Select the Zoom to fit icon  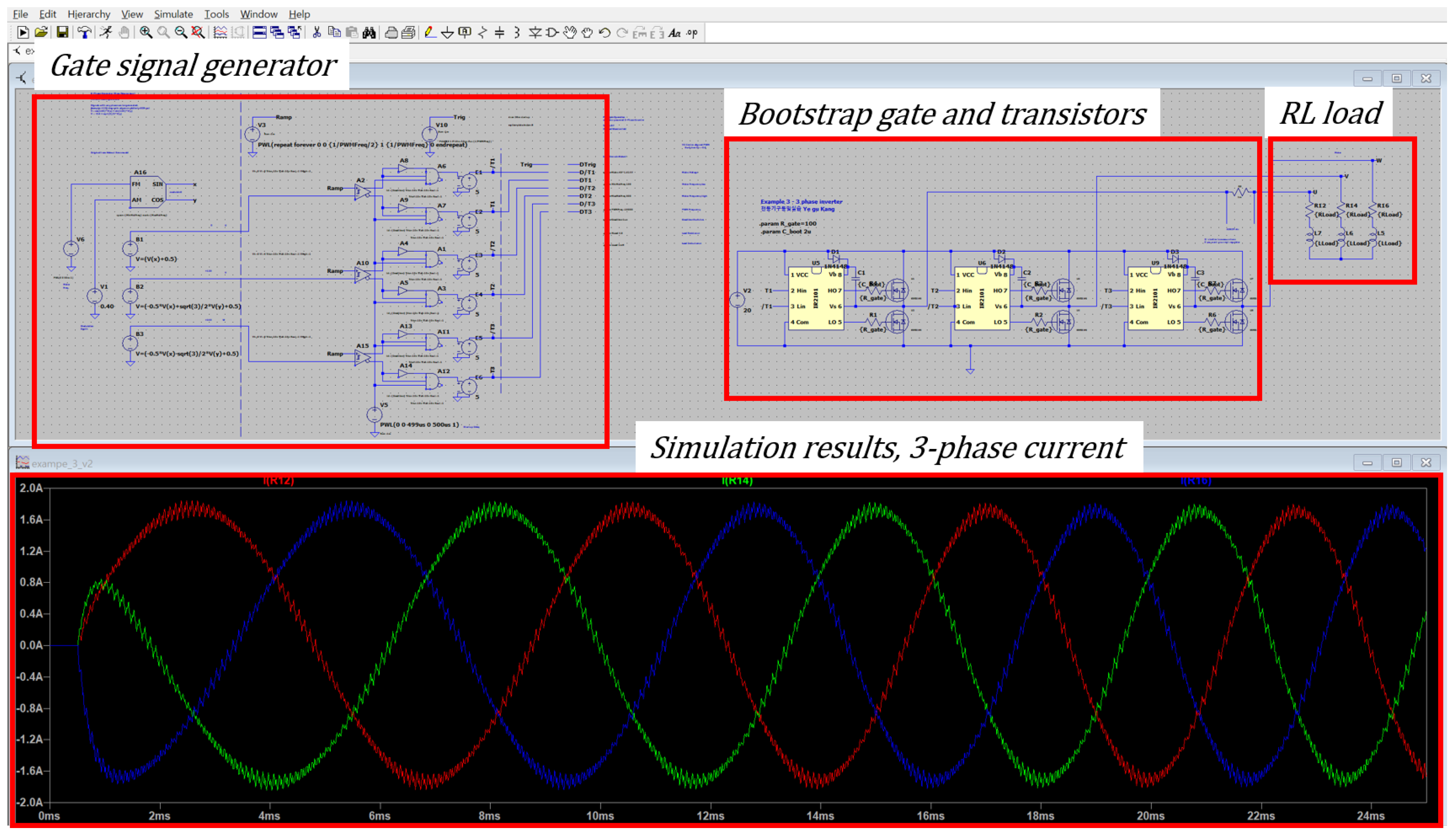pyautogui.click(x=198, y=33)
